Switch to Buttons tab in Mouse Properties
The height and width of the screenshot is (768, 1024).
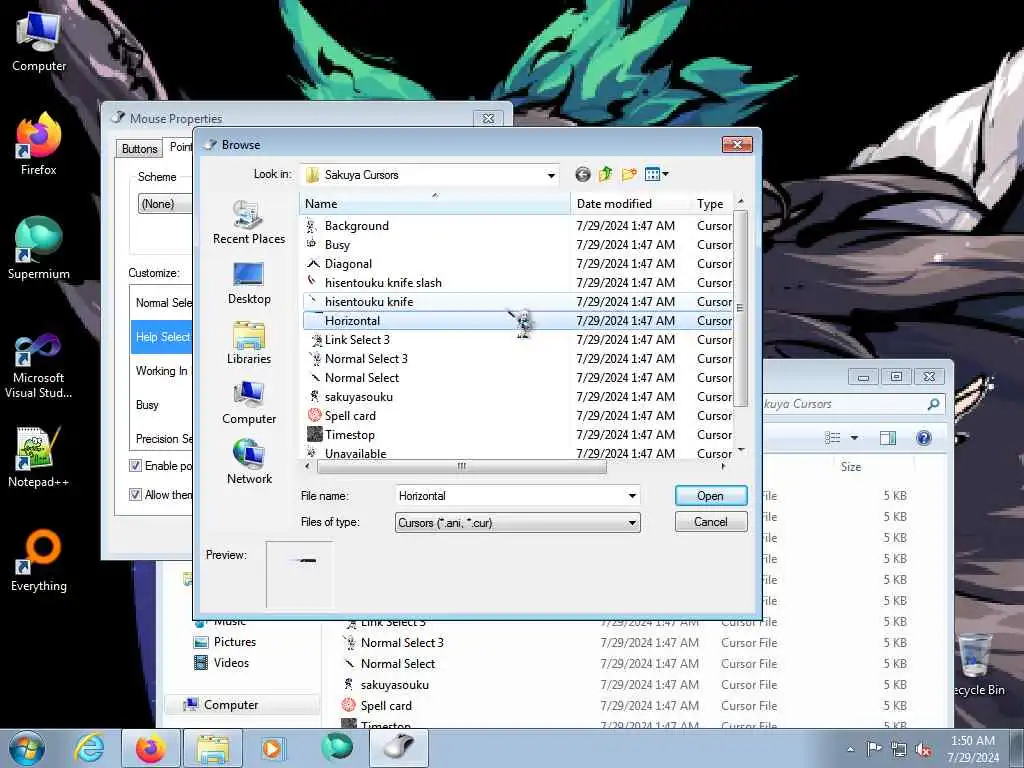click(139, 148)
